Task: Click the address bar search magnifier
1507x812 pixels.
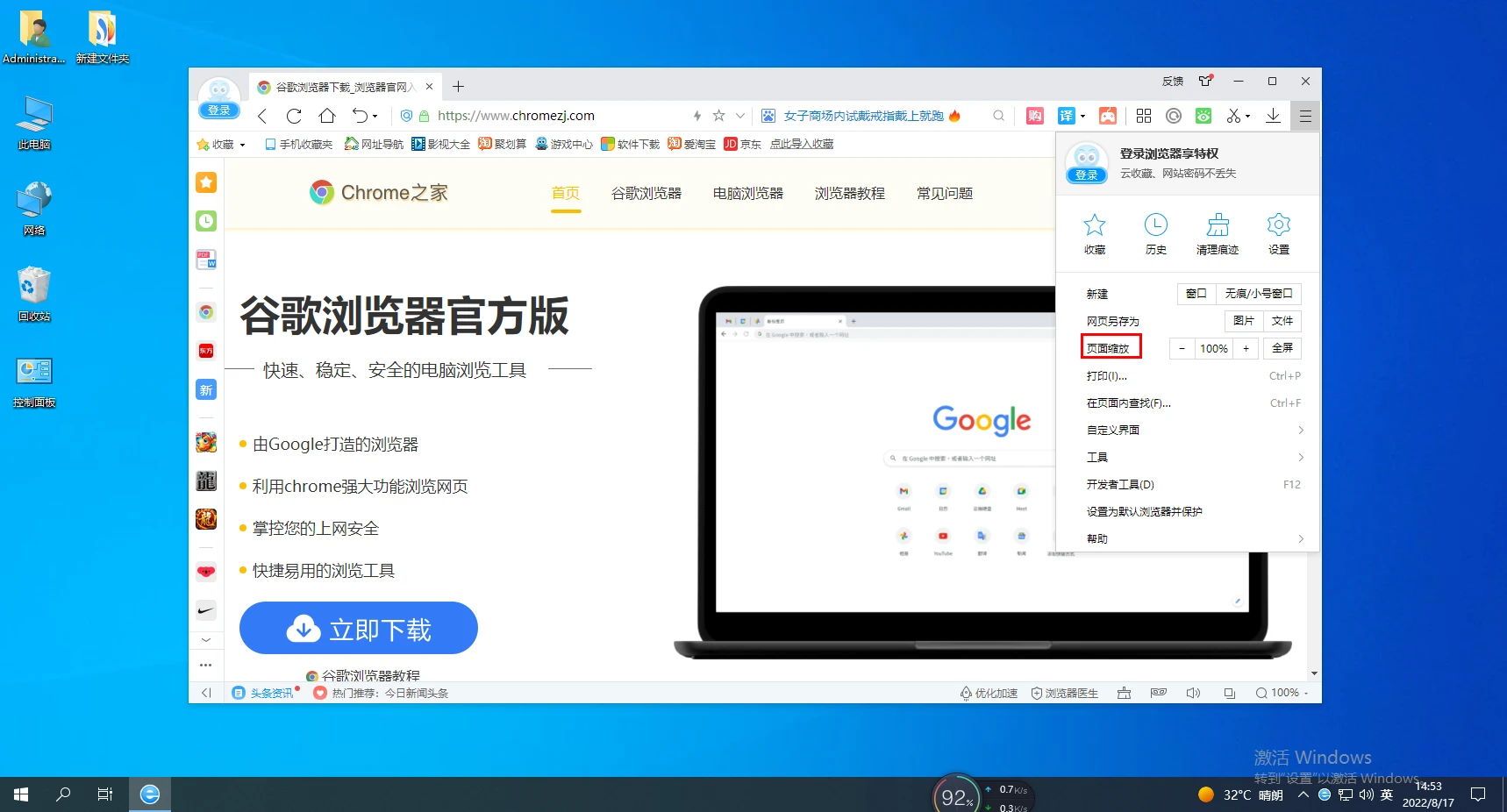Action: point(998,116)
